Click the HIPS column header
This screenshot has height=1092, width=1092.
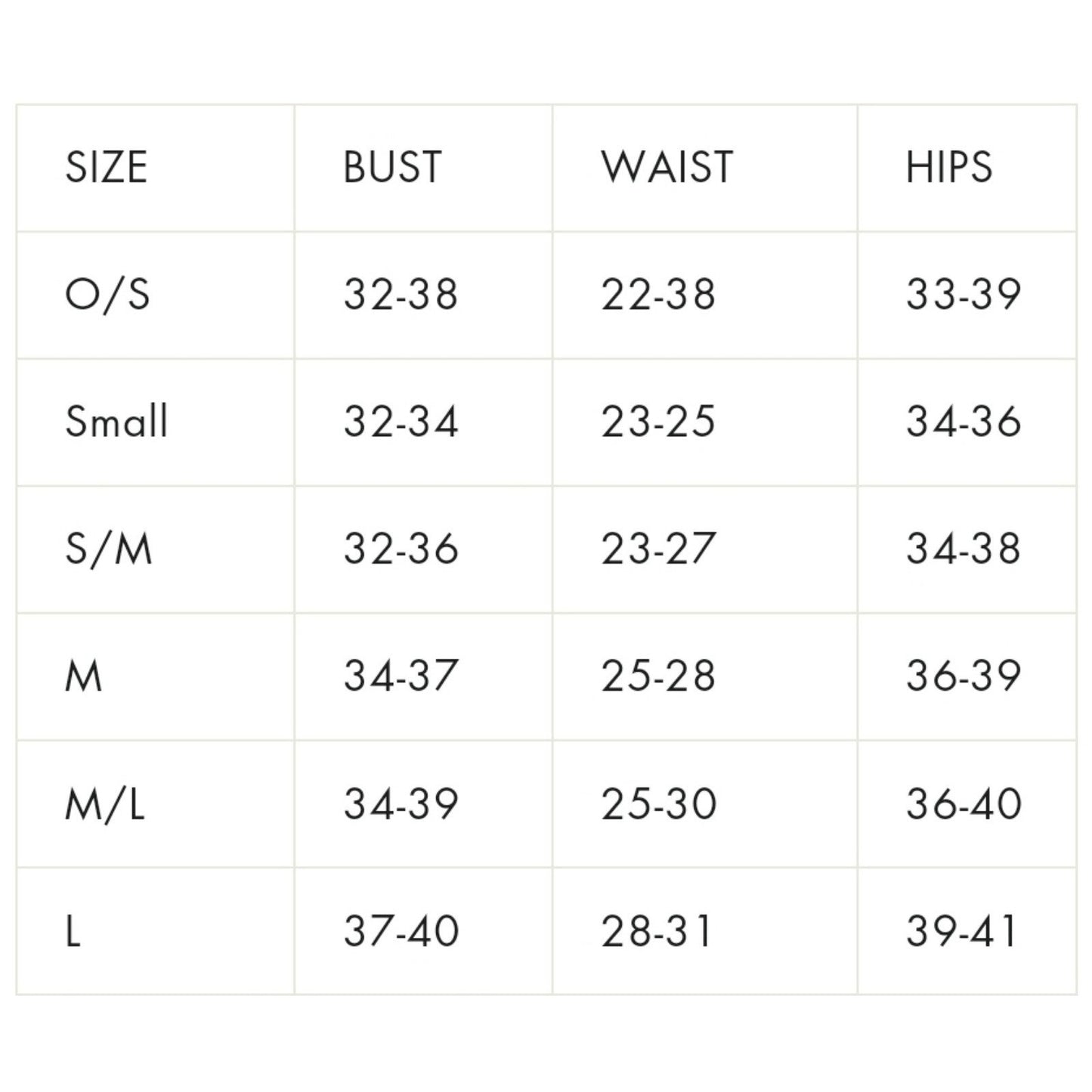pos(949,167)
